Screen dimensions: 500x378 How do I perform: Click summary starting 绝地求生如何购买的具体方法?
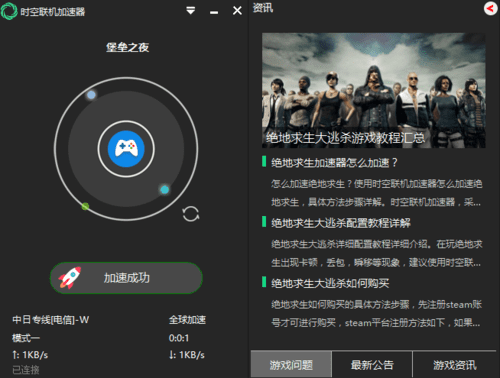[376, 314]
